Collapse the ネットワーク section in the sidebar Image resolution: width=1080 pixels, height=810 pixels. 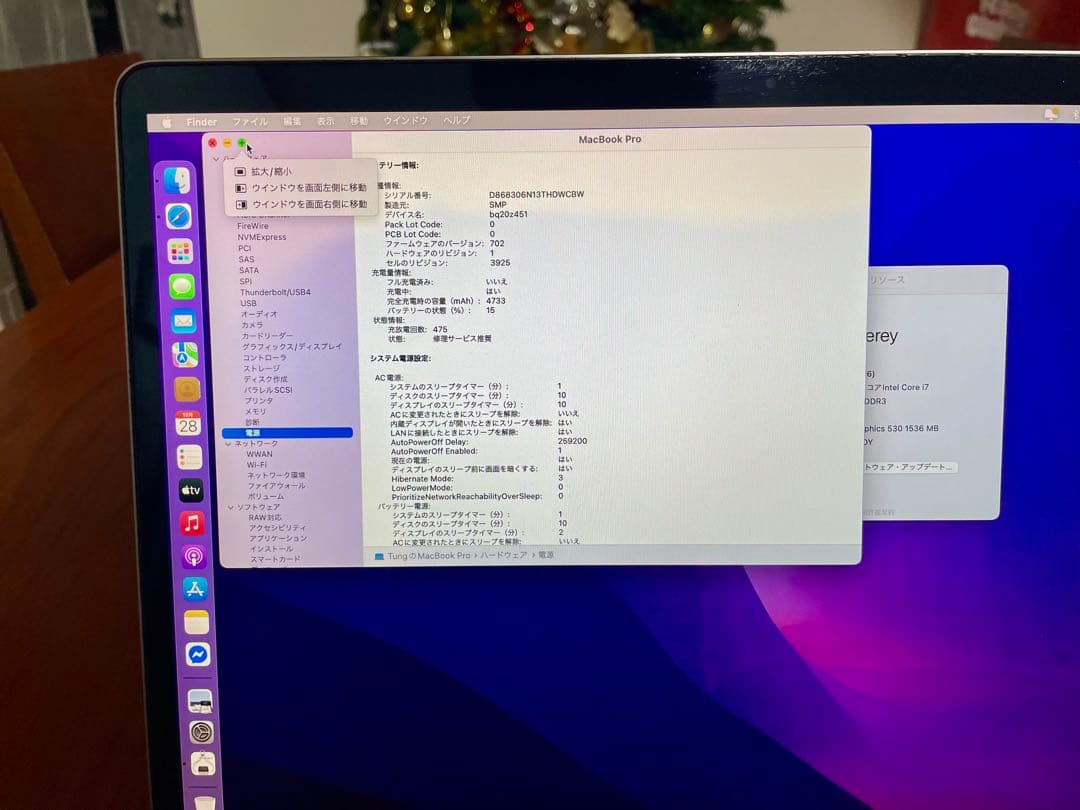coord(231,443)
